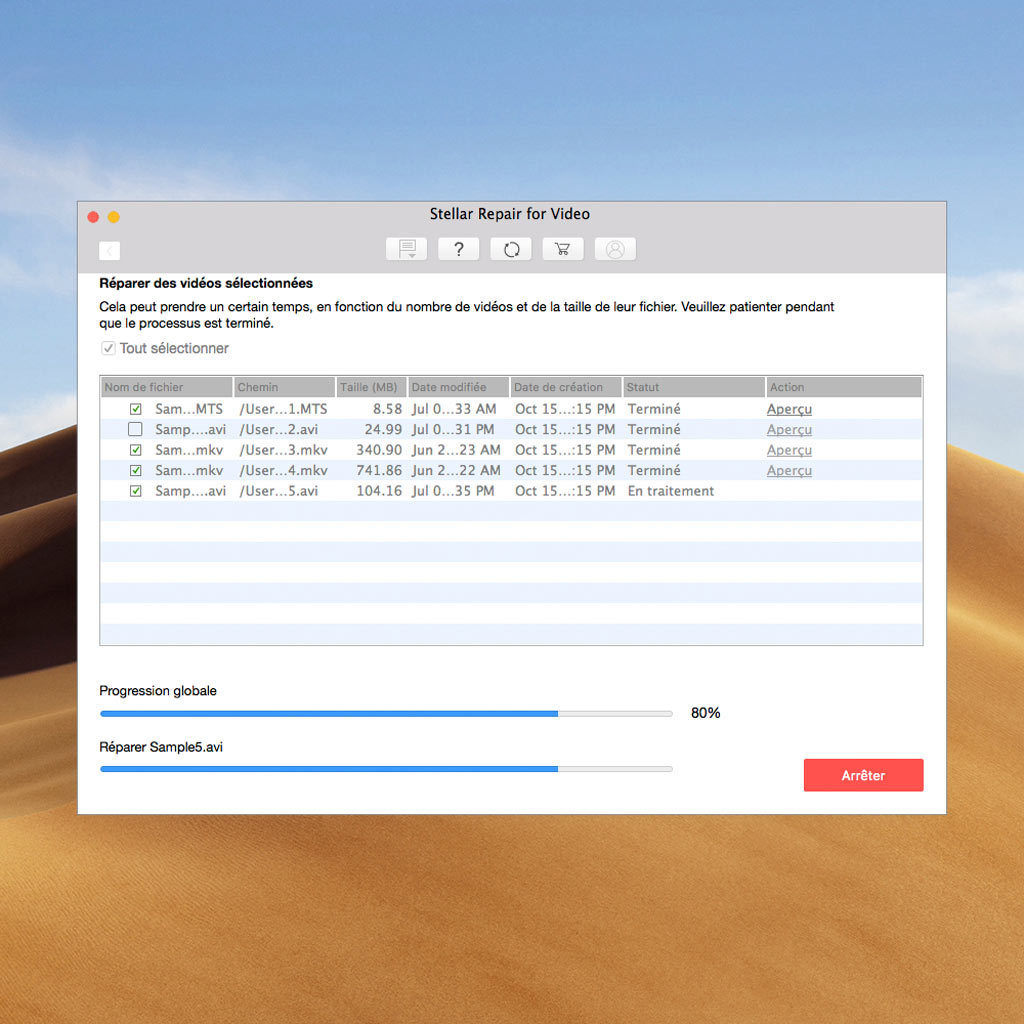Sort by Statut column header
Viewport: 1024px width, 1024px height.
pyautogui.click(x=694, y=387)
